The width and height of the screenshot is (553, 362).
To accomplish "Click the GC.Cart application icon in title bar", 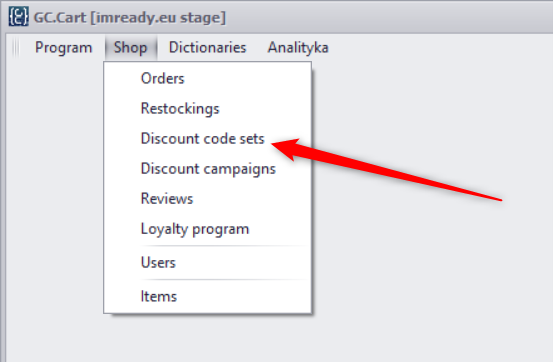I will coord(18,16).
